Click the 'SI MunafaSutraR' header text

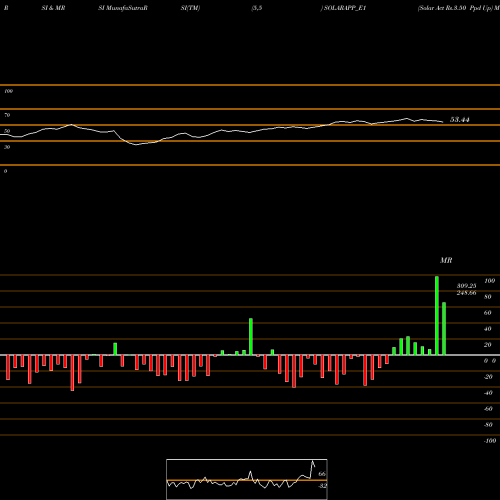123,8
